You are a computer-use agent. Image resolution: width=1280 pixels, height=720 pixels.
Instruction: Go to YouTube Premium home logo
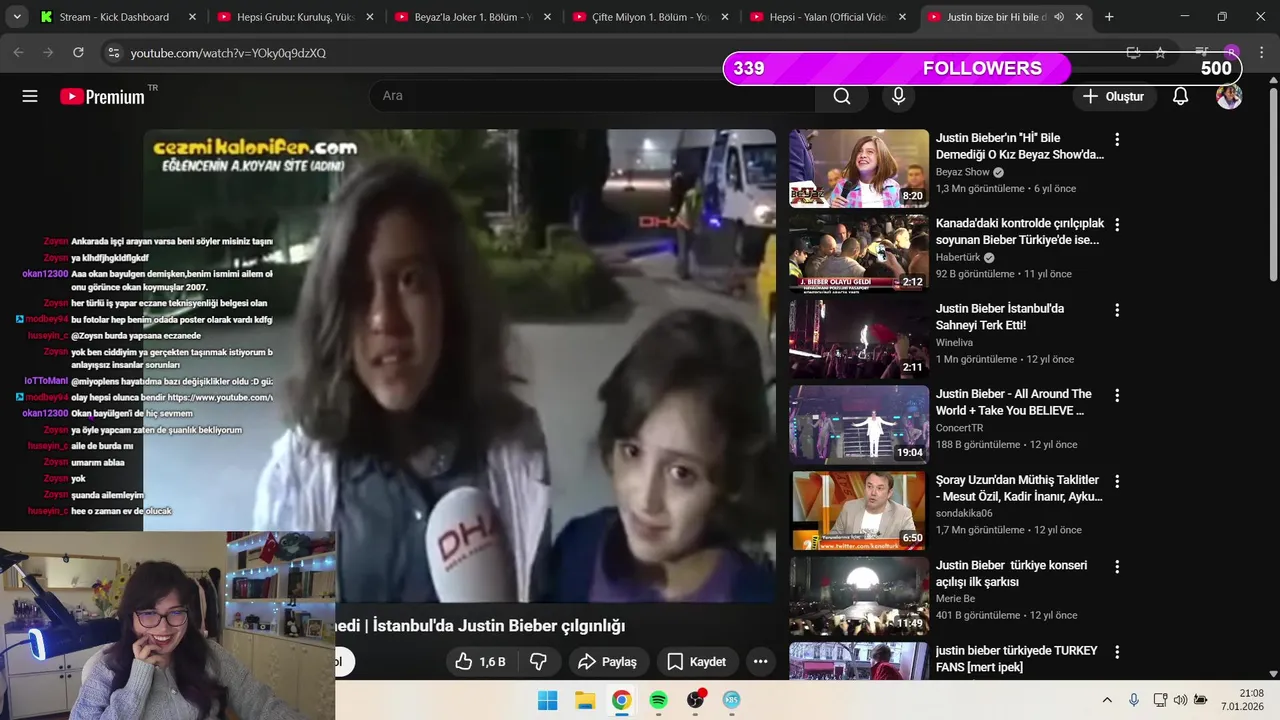[102, 96]
